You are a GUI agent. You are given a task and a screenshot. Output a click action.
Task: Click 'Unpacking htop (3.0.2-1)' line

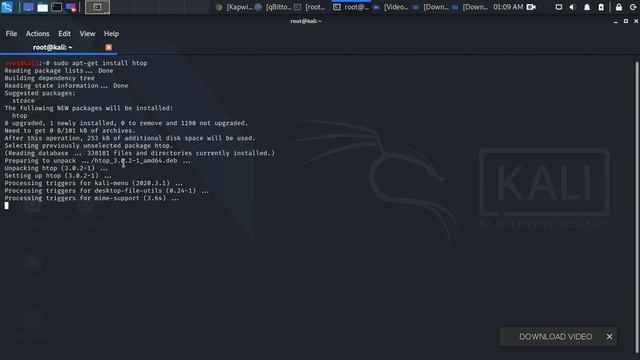56,168
